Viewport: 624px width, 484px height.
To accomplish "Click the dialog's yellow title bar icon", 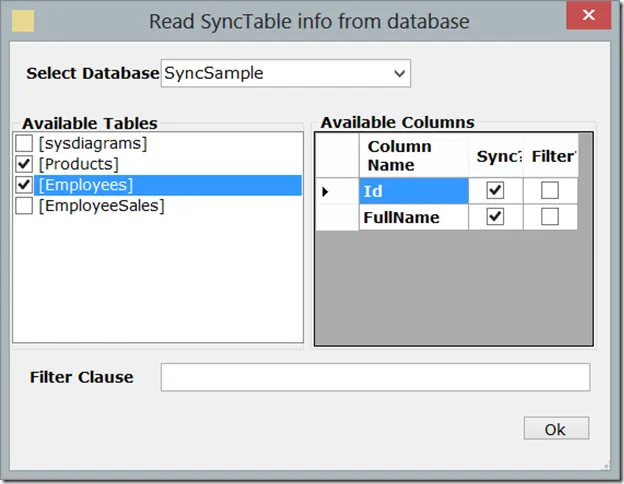I will [21, 21].
